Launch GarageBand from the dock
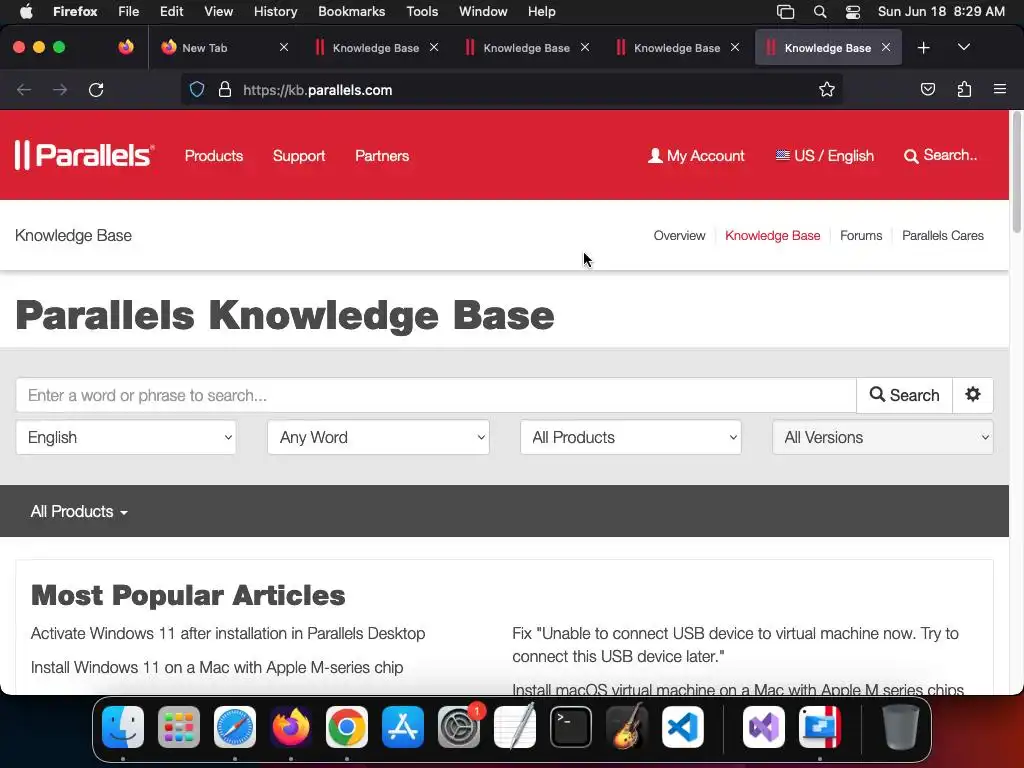 (x=627, y=727)
